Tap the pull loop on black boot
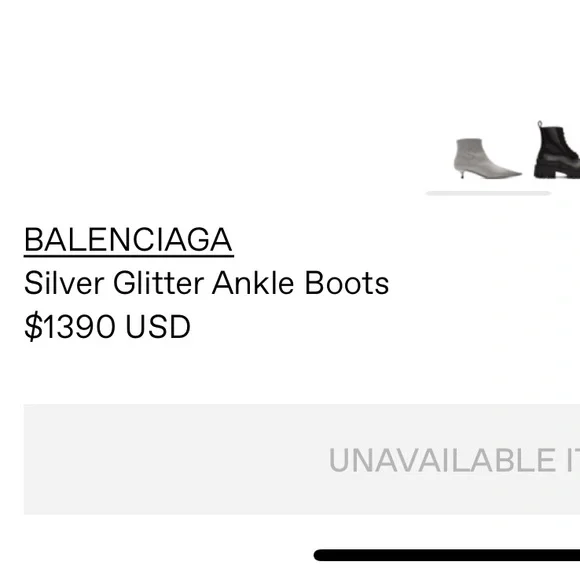The image size is (580, 580). coord(540,124)
